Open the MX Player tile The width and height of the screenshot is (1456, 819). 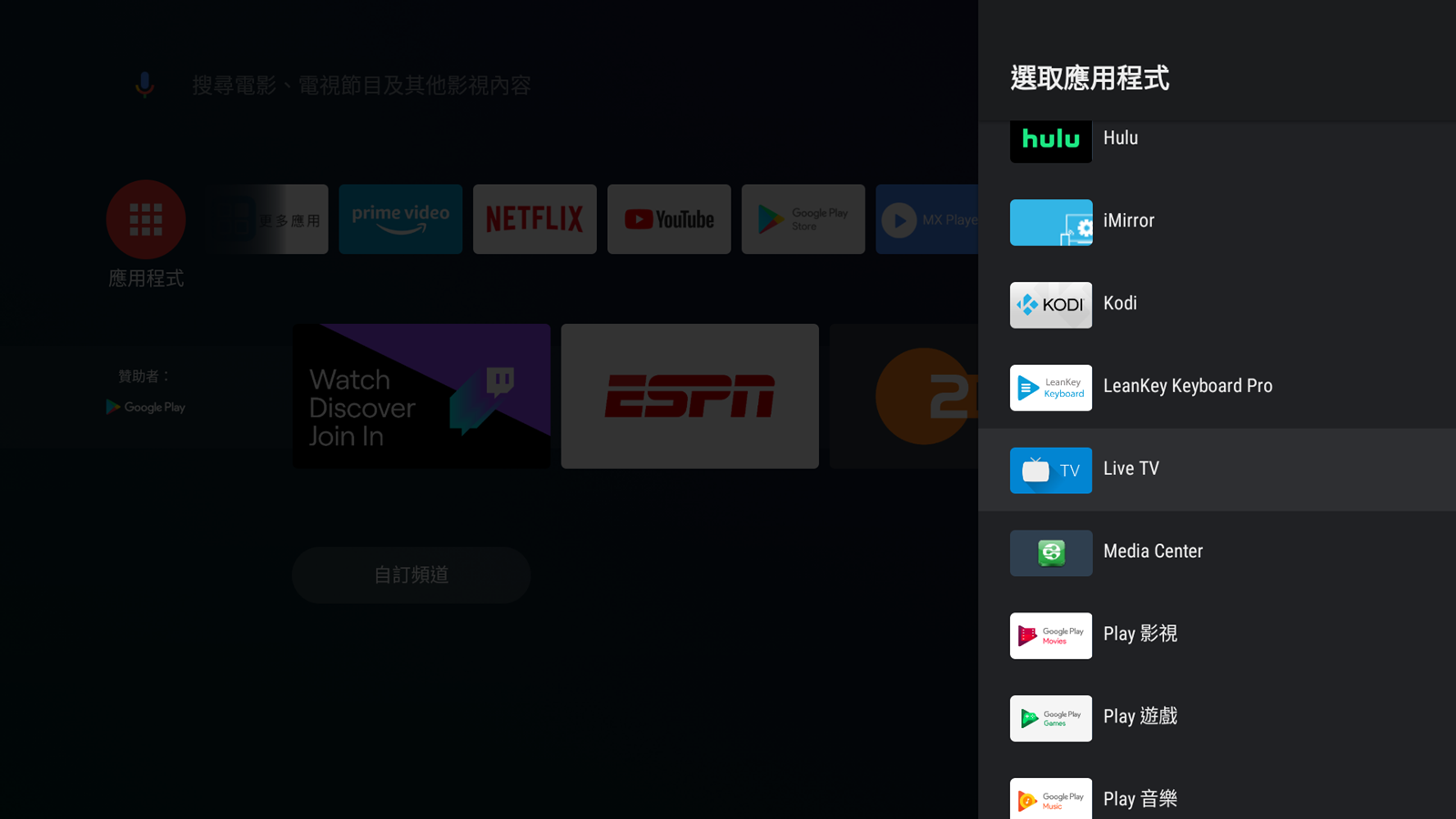(926, 219)
